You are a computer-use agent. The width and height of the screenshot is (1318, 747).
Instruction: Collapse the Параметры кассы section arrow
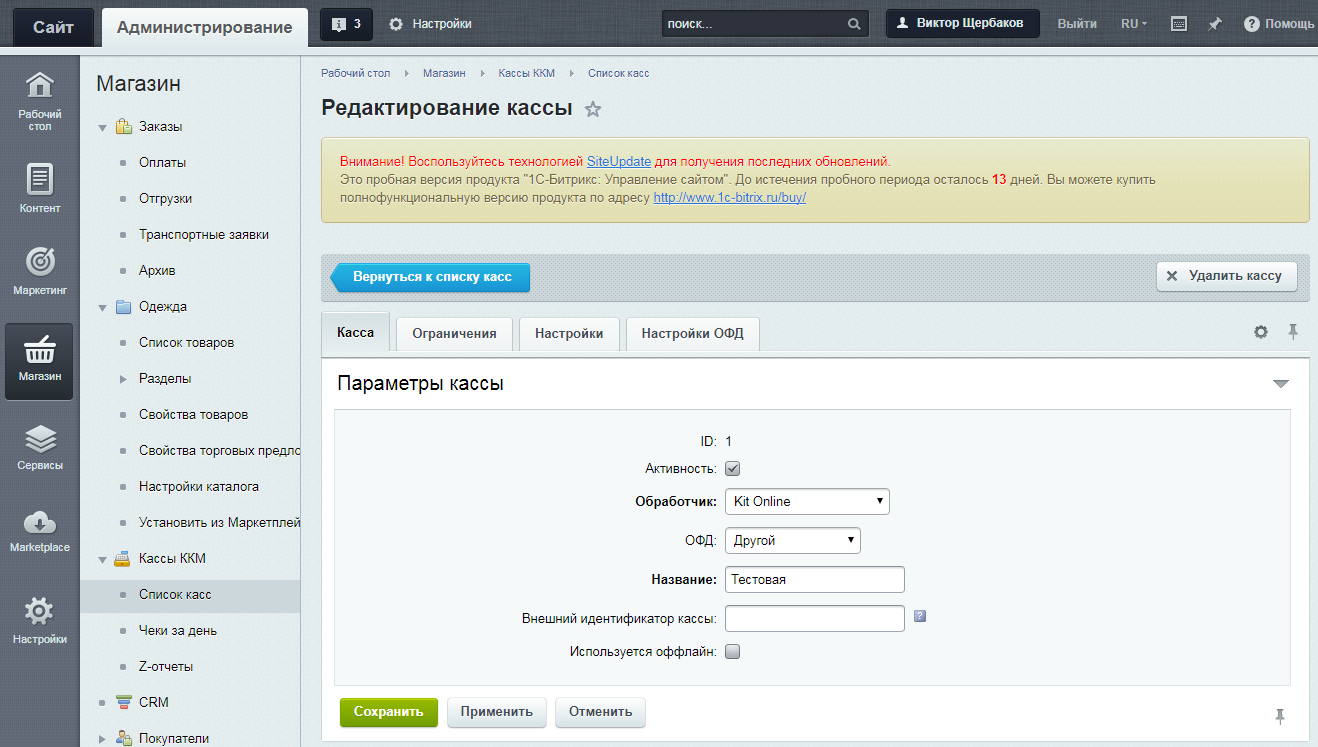pos(1281,384)
